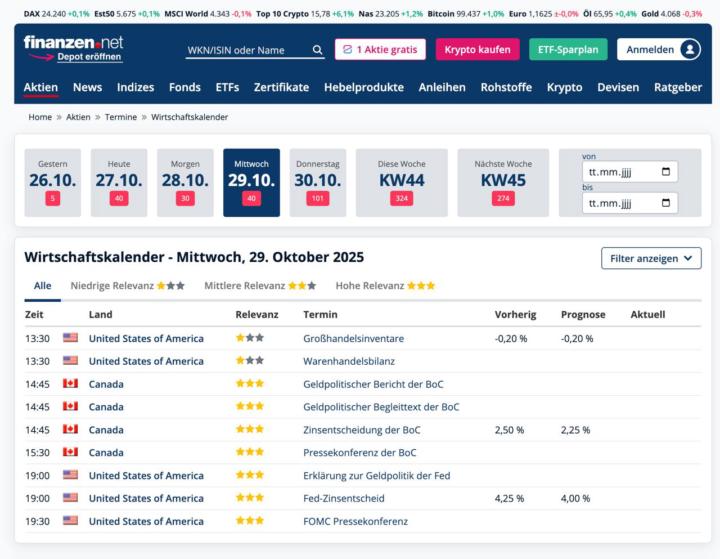Click Canada flag beside Zinsentscheidung der BoC
Screen dimensions: 720x559
[x=70, y=430]
